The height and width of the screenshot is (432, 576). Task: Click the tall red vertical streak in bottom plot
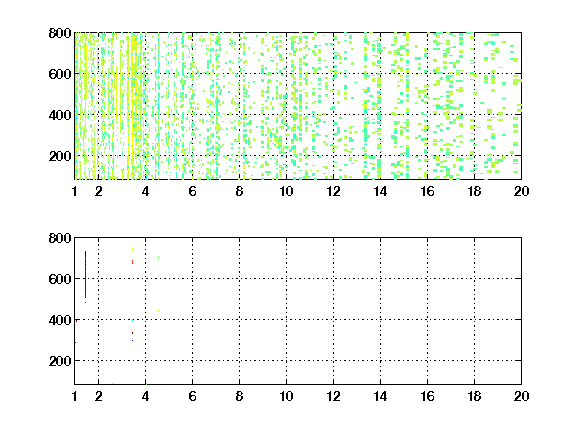[x=85, y=274]
